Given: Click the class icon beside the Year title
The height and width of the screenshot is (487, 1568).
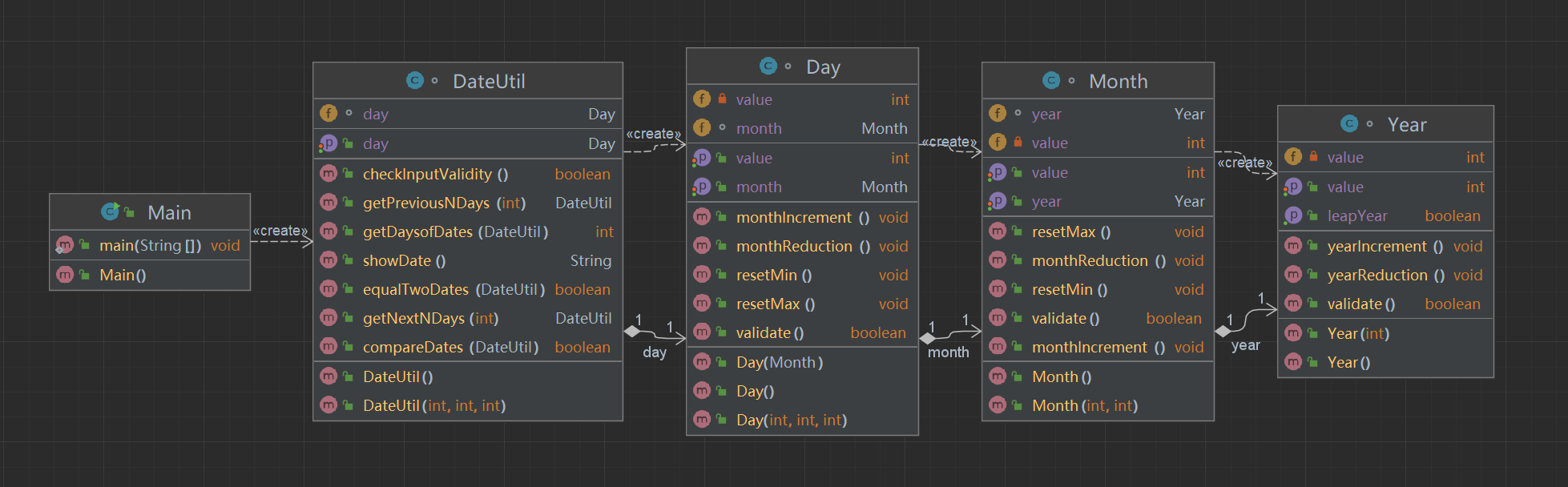Looking at the screenshot, I should [1349, 123].
